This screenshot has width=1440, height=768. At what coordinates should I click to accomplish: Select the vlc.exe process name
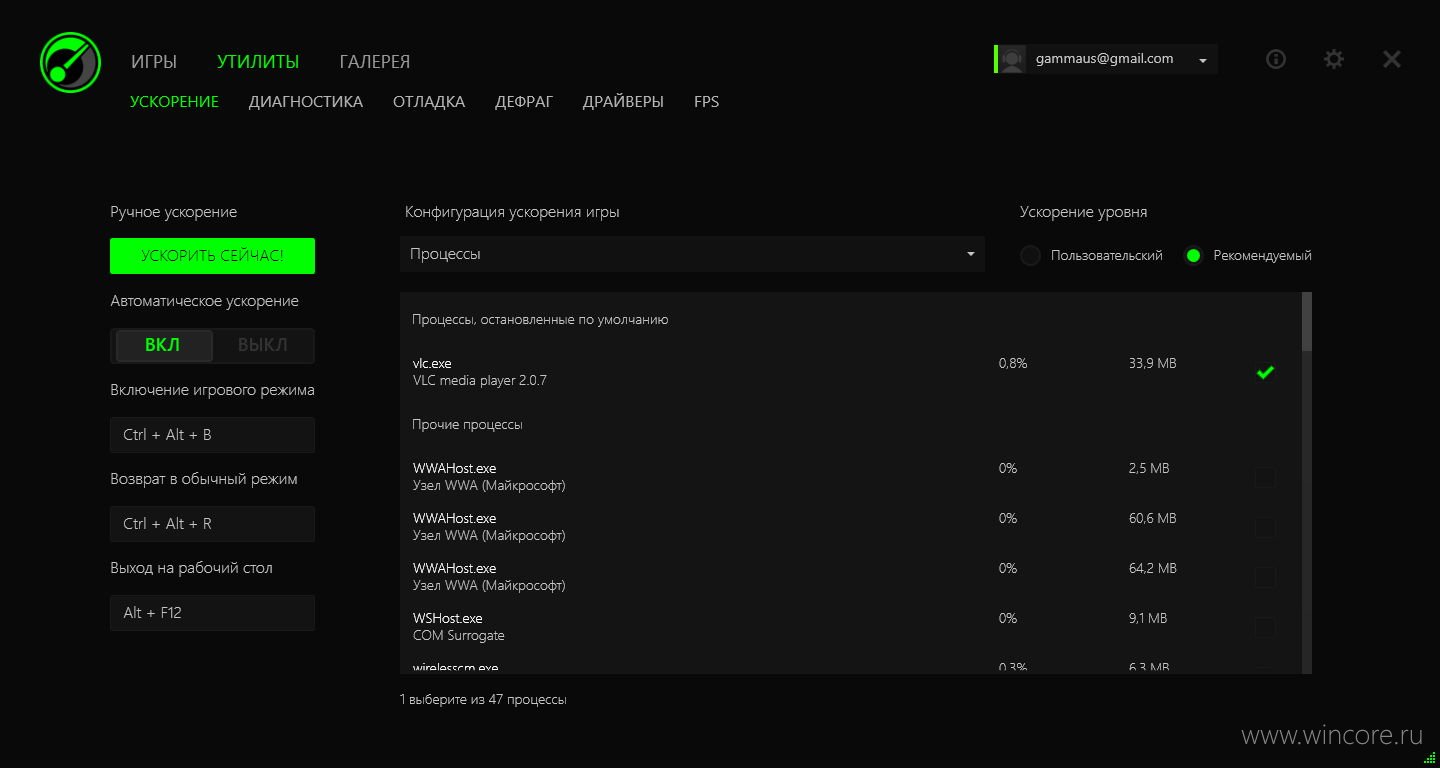(432, 363)
